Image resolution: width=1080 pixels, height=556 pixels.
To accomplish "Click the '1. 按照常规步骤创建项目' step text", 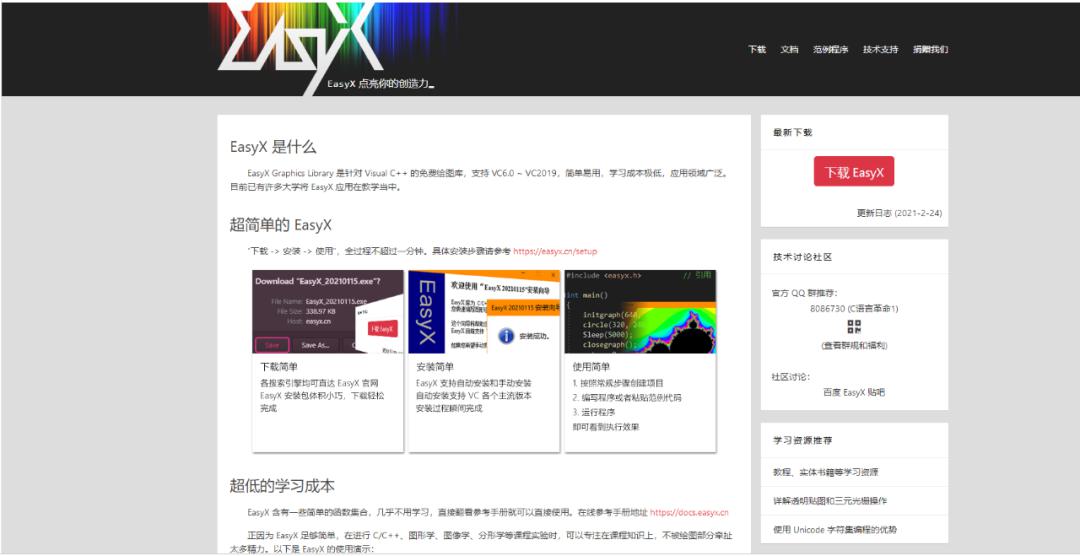I will coord(618,383).
